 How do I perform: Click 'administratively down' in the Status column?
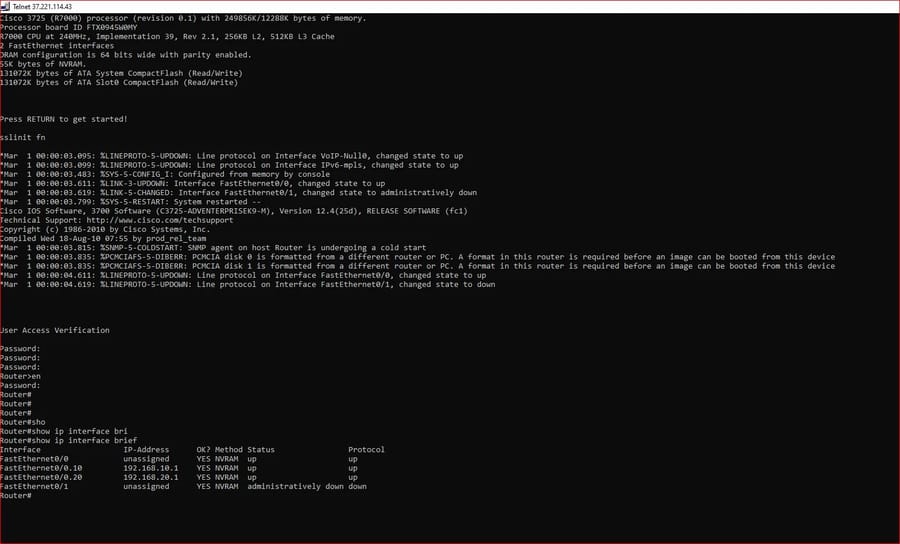click(x=295, y=487)
